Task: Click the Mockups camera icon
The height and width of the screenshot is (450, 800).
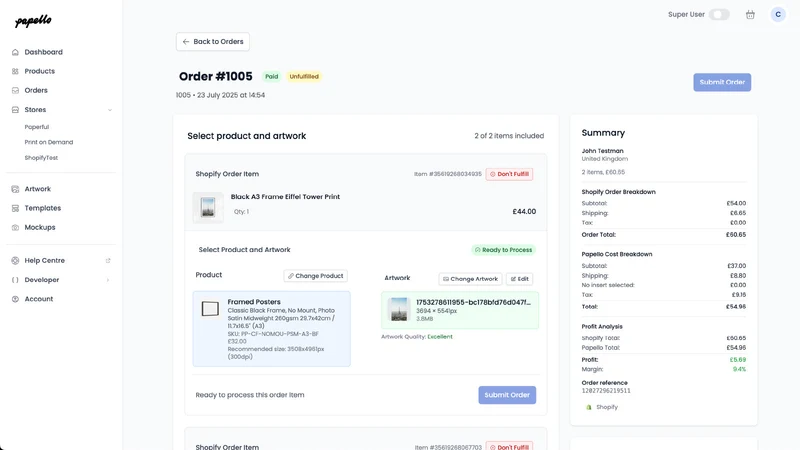Action: coord(15,228)
